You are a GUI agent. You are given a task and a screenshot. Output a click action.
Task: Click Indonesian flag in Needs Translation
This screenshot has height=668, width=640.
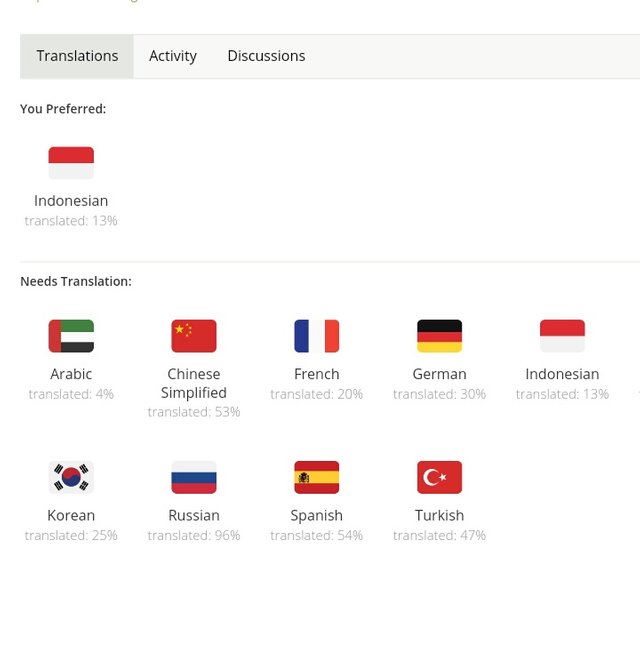tap(562, 336)
